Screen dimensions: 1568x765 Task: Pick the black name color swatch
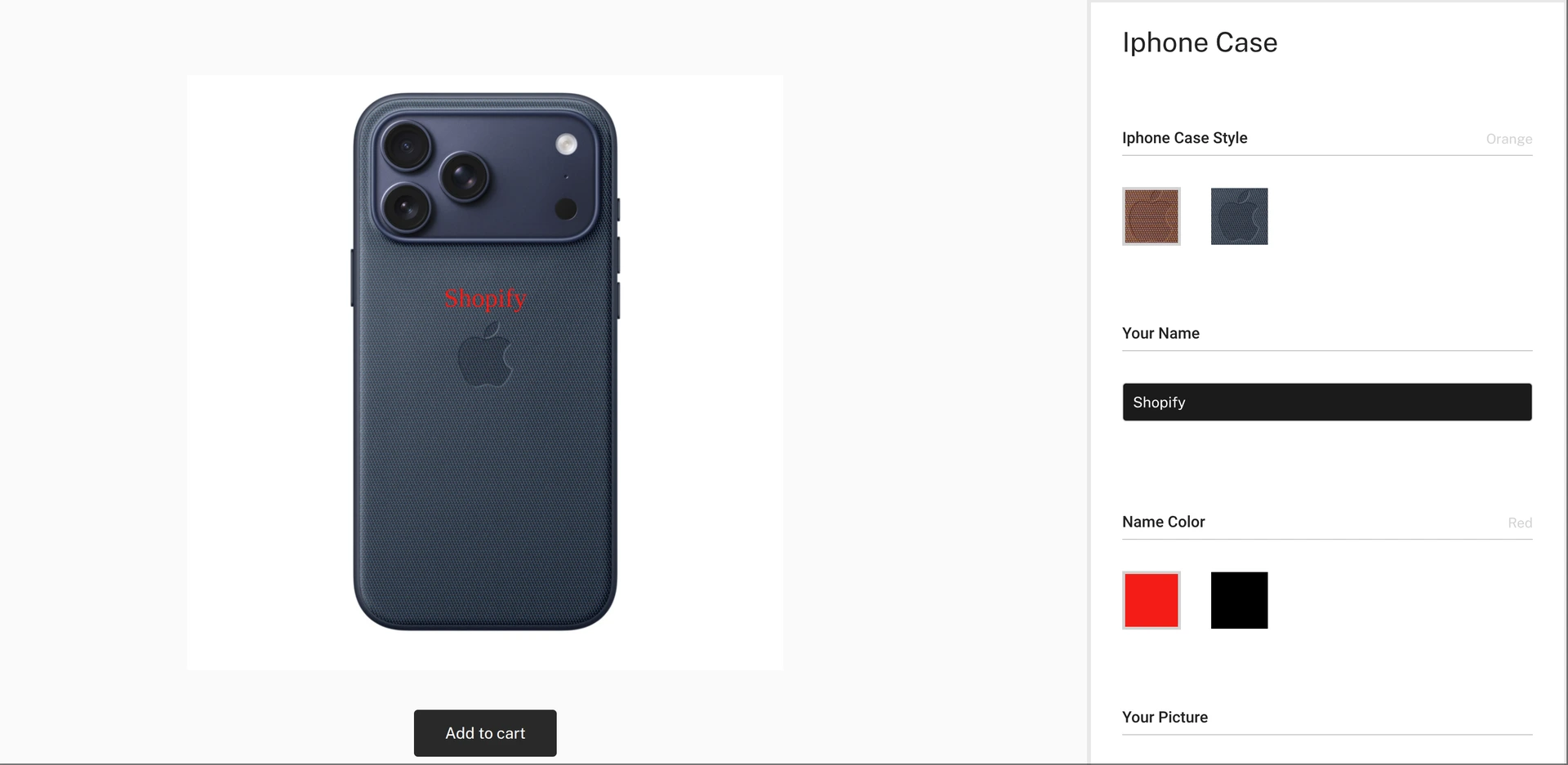pos(1239,600)
